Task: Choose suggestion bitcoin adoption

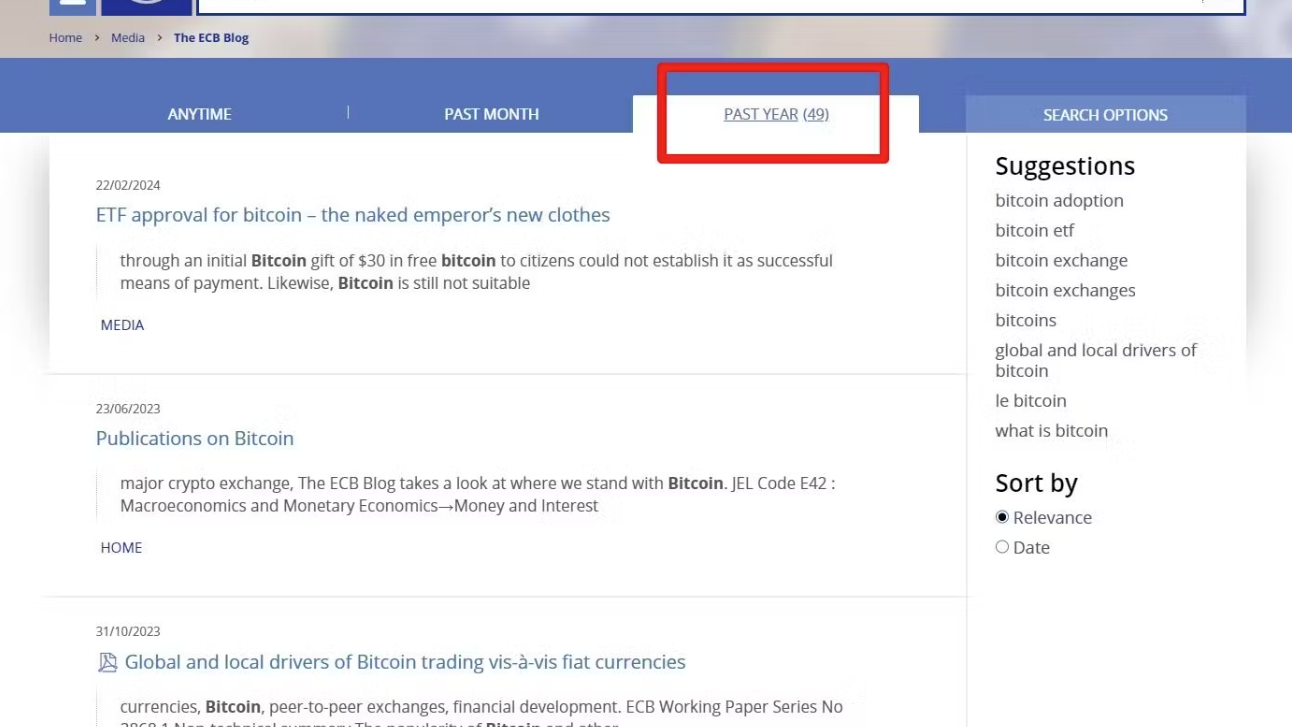Action: (x=1059, y=200)
